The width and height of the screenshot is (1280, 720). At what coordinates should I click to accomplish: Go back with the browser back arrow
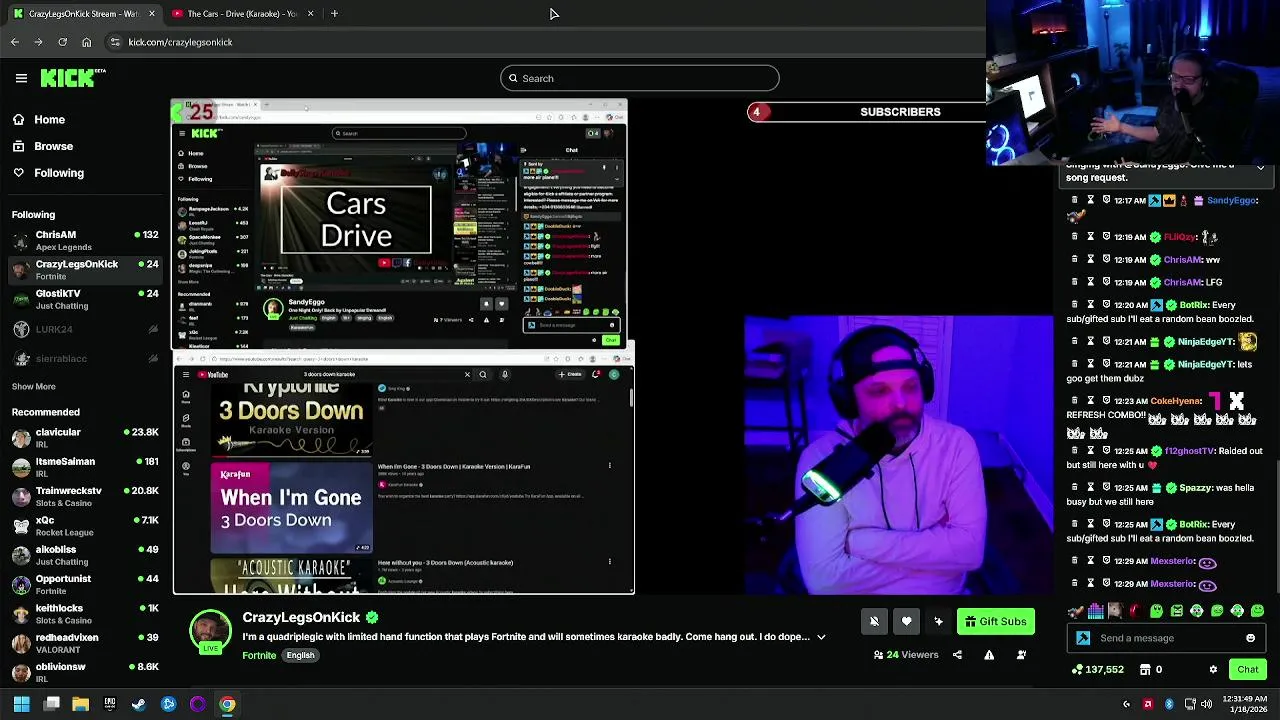(15, 42)
